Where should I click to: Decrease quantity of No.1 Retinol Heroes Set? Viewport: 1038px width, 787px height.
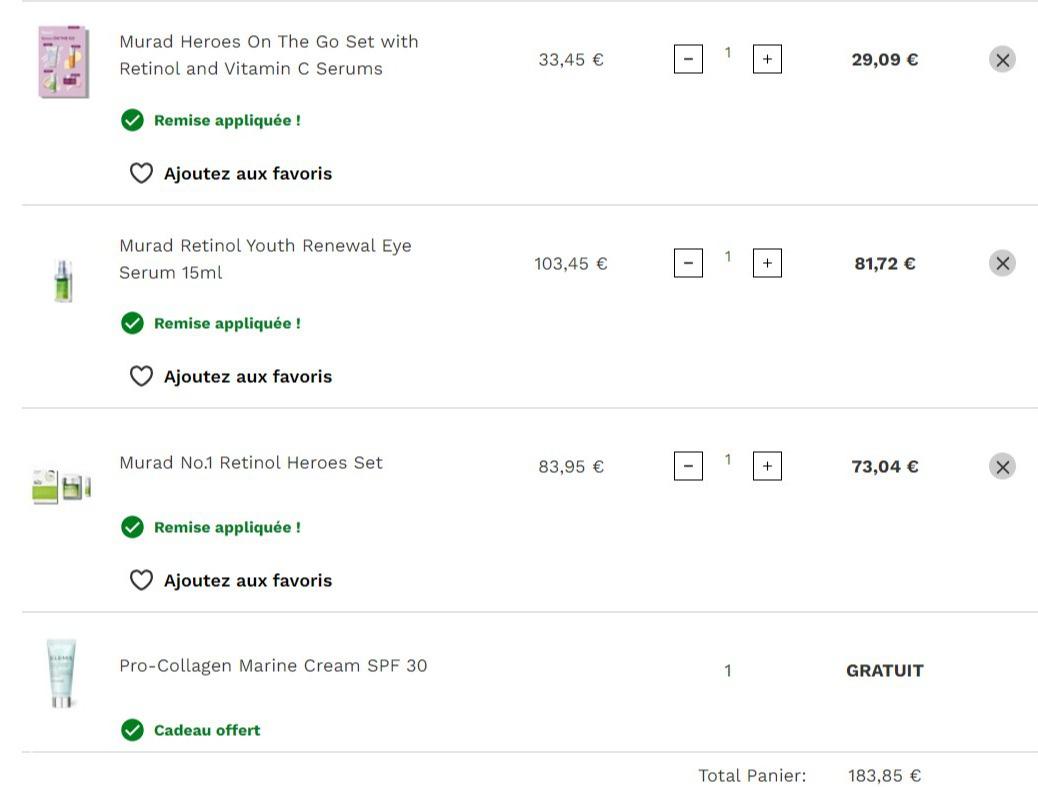[688, 467]
